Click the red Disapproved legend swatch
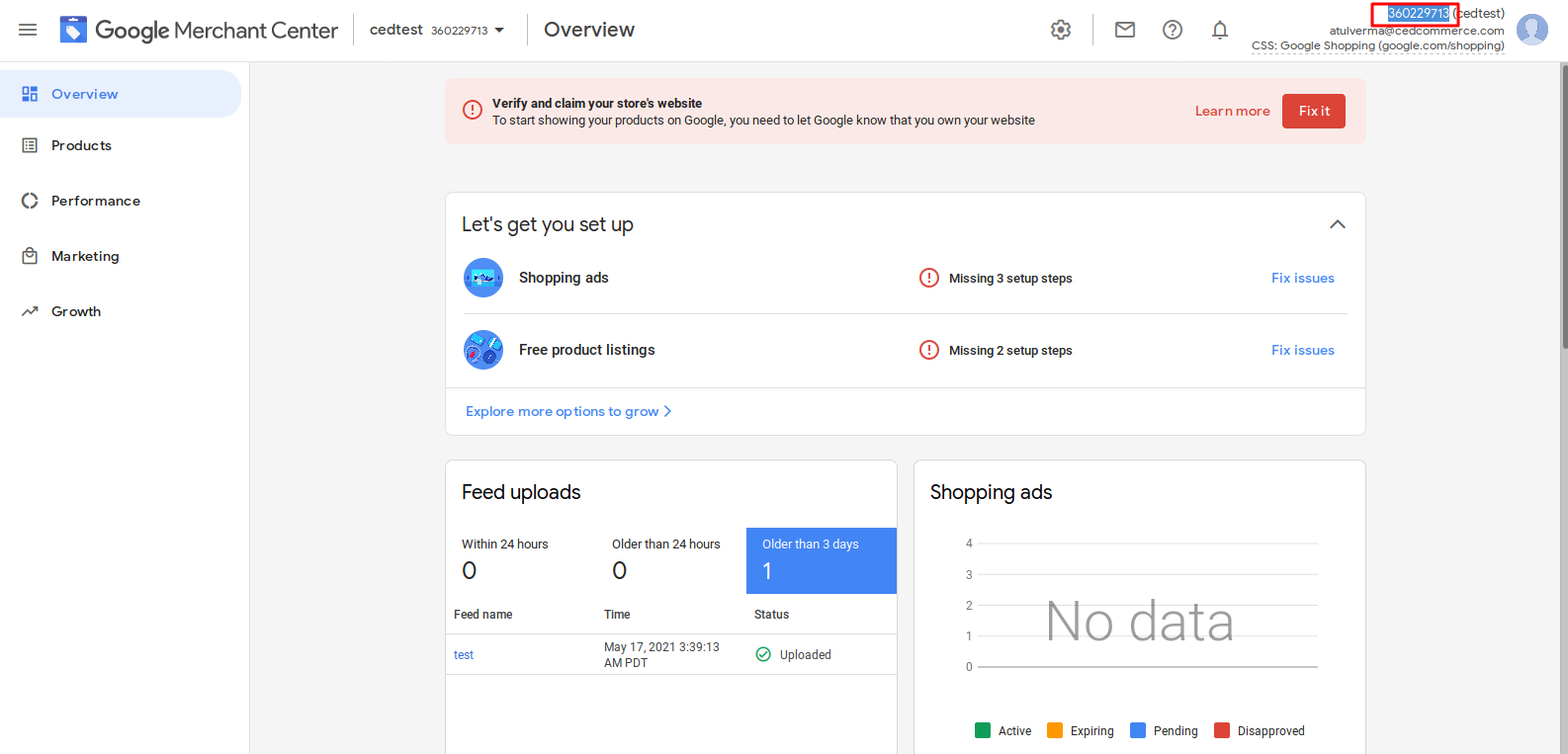The height and width of the screenshot is (754, 1568). click(x=1222, y=730)
